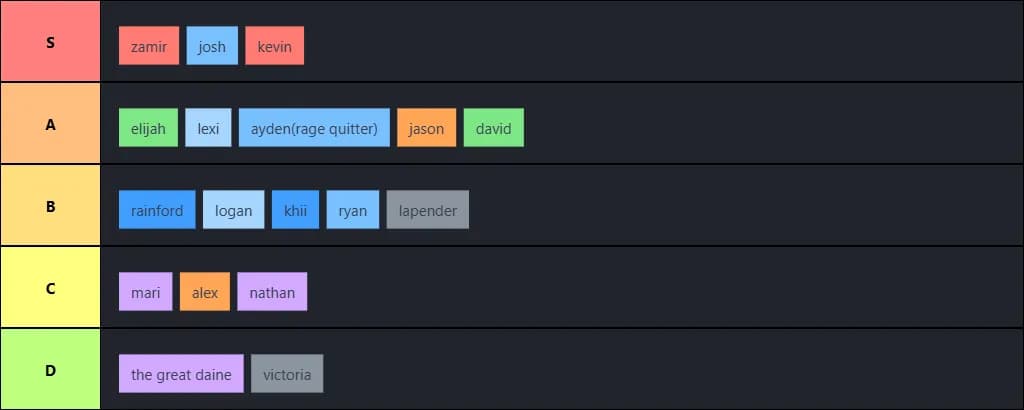1024x410 pixels.
Task: Select the ayden(rage quitter) tile
Action: [314, 128]
